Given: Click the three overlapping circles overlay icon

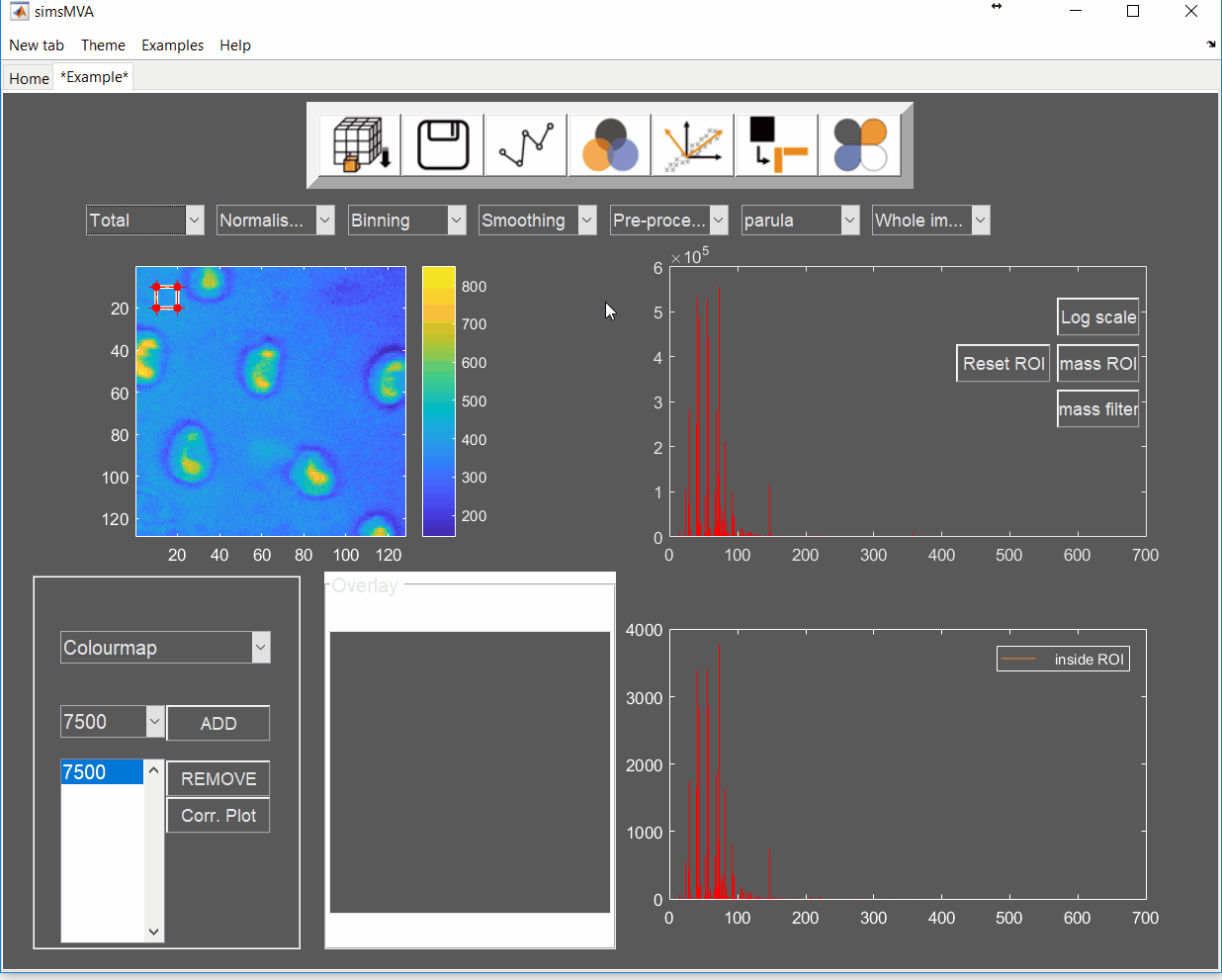Looking at the screenshot, I should [610, 145].
